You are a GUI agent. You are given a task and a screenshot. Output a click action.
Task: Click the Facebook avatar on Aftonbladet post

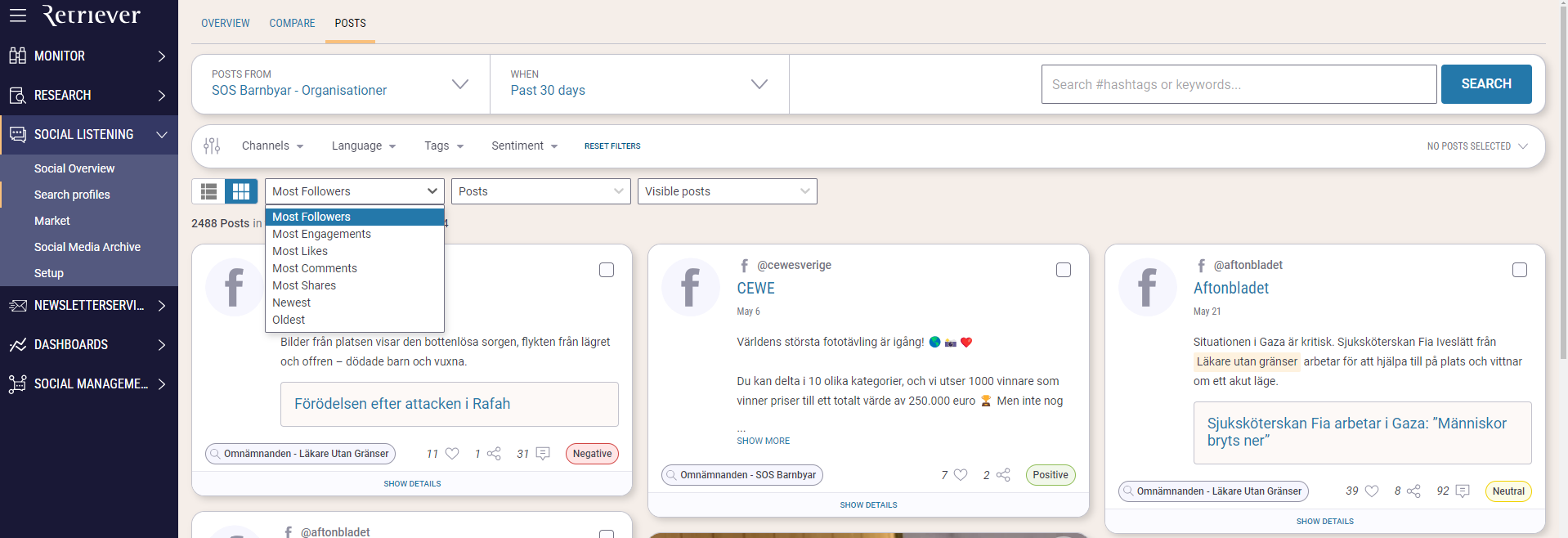(1147, 287)
